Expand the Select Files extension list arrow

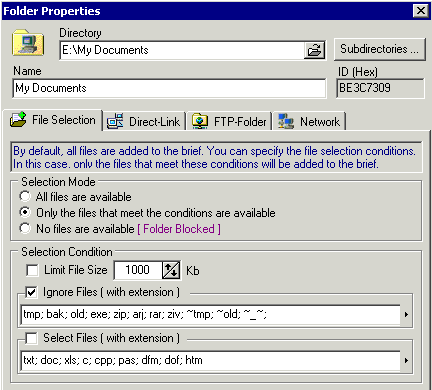[406, 360]
